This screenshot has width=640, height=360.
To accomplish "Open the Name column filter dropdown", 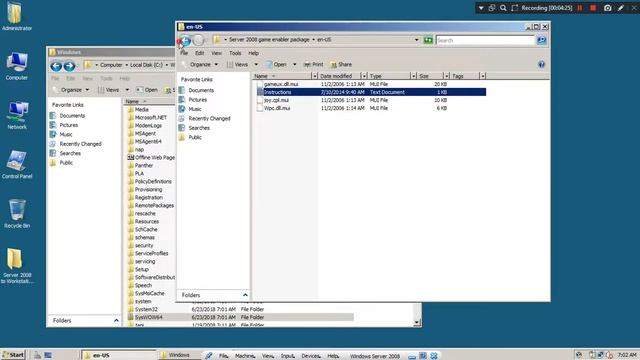I will [x=314, y=76].
